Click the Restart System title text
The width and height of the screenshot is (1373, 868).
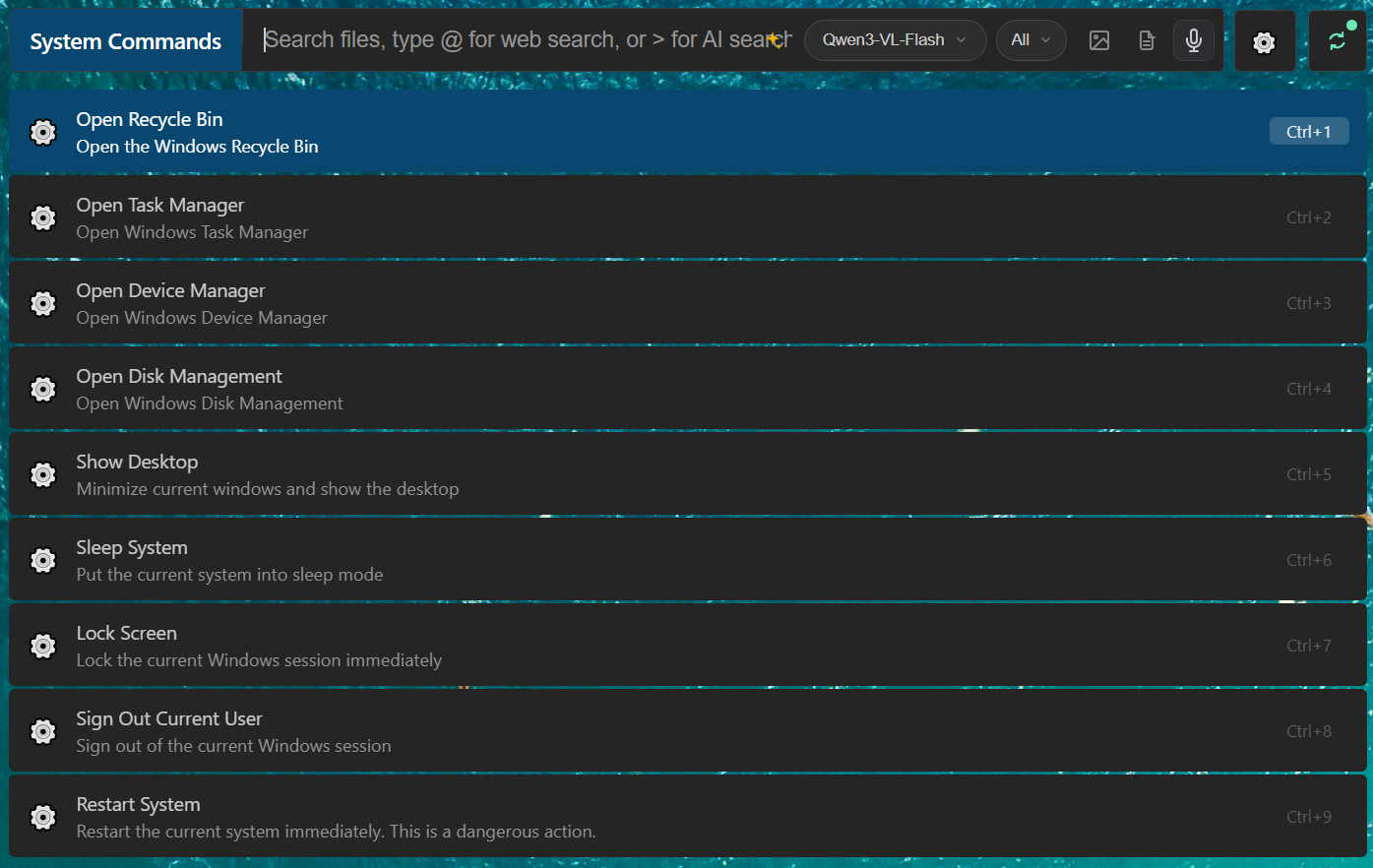click(x=138, y=804)
